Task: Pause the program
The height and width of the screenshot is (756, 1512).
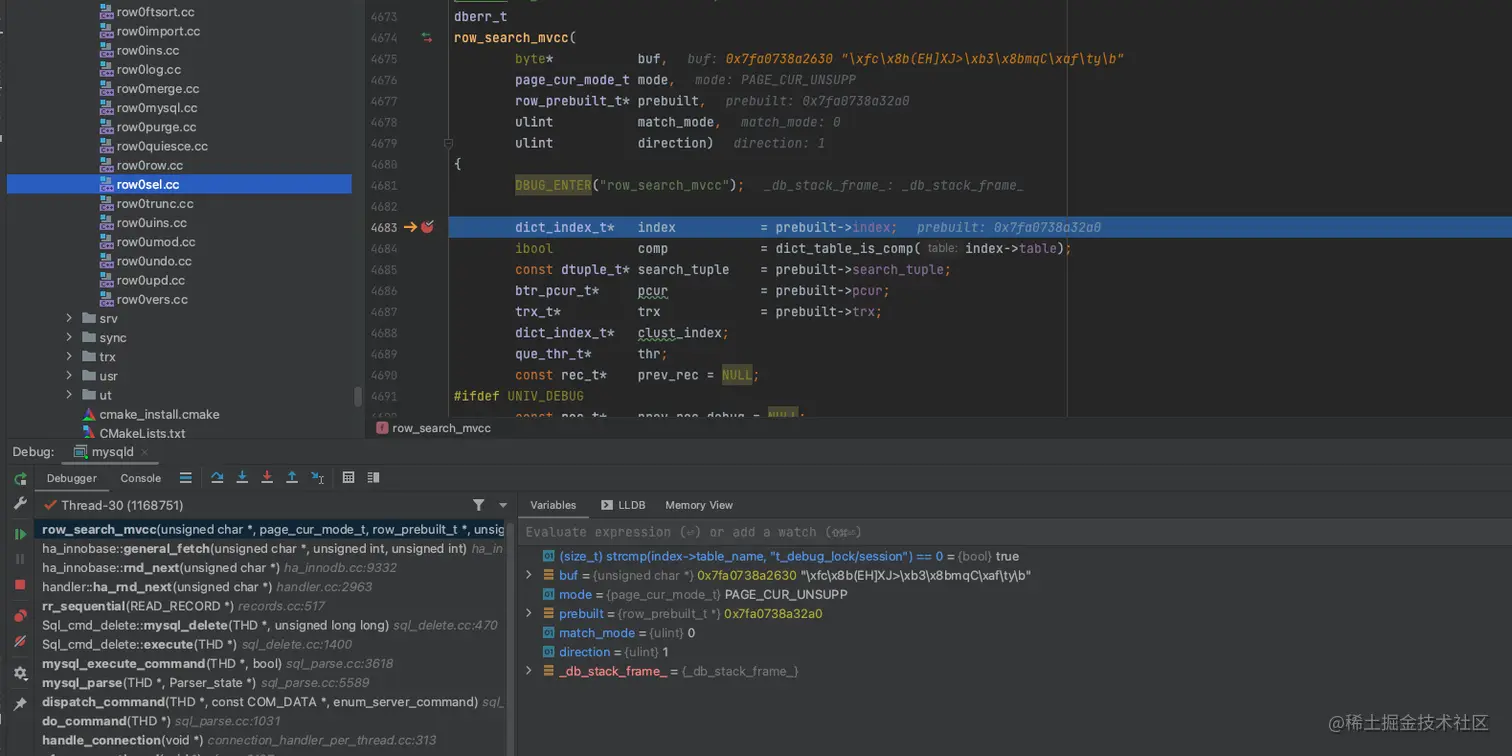Action: 20,560
